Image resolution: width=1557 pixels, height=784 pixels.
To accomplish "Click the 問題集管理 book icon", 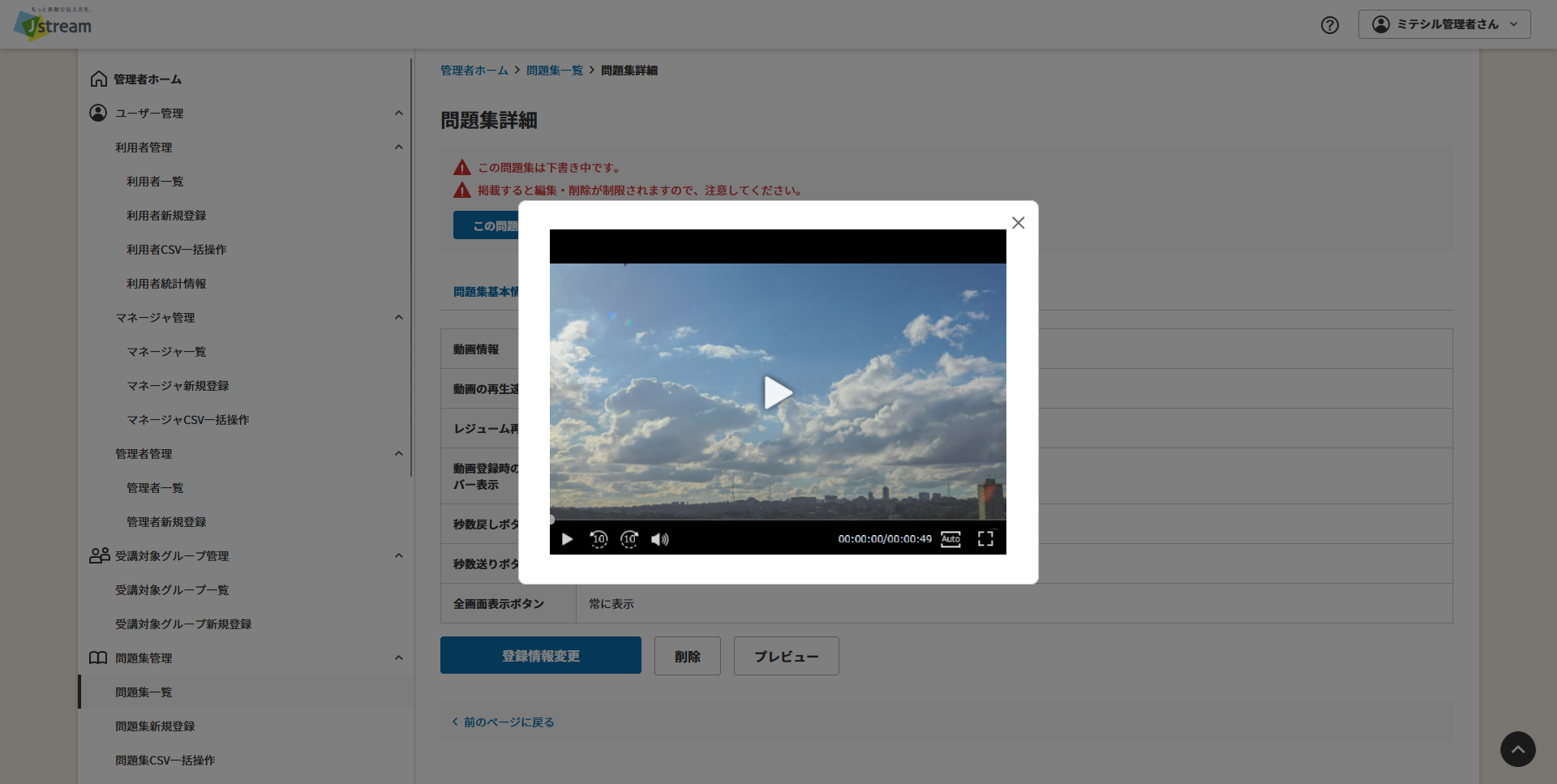I will tap(98, 658).
